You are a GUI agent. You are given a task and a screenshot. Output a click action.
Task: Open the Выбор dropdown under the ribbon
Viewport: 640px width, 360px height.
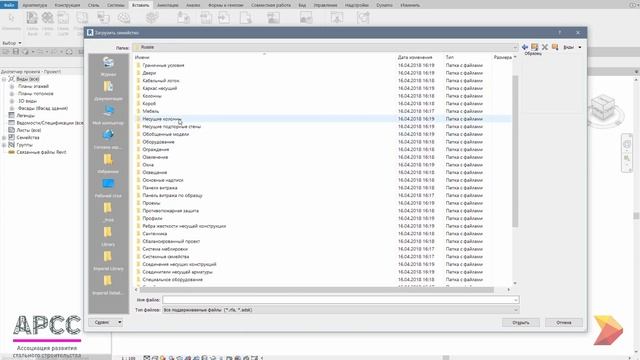tap(12, 43)
